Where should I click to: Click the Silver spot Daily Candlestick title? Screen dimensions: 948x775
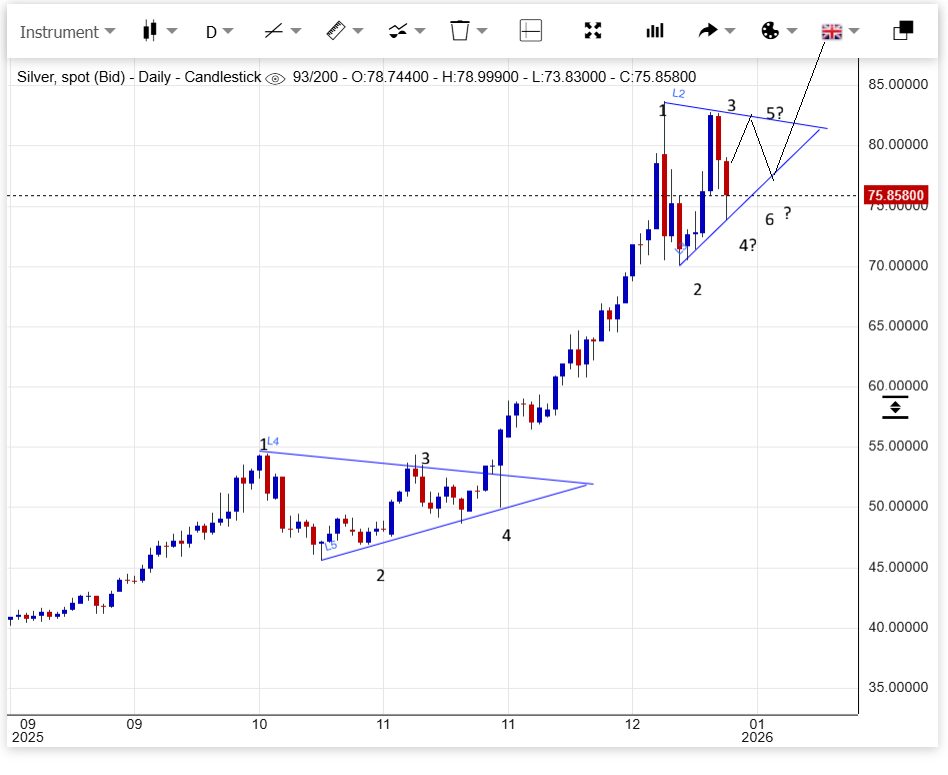(x=139, y=77)
